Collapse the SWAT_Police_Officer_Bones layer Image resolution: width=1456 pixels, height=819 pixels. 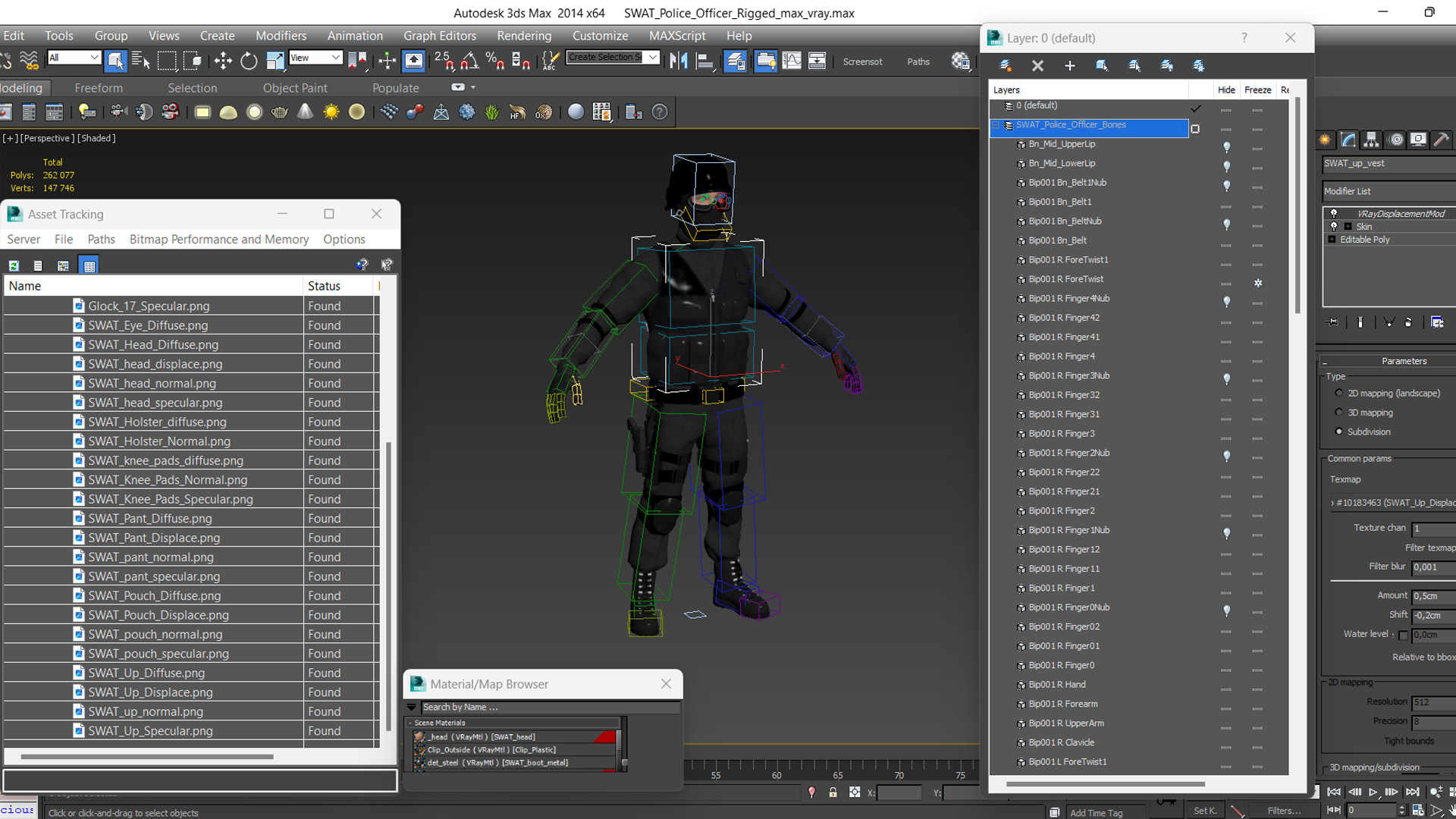(x=996, y=125)
